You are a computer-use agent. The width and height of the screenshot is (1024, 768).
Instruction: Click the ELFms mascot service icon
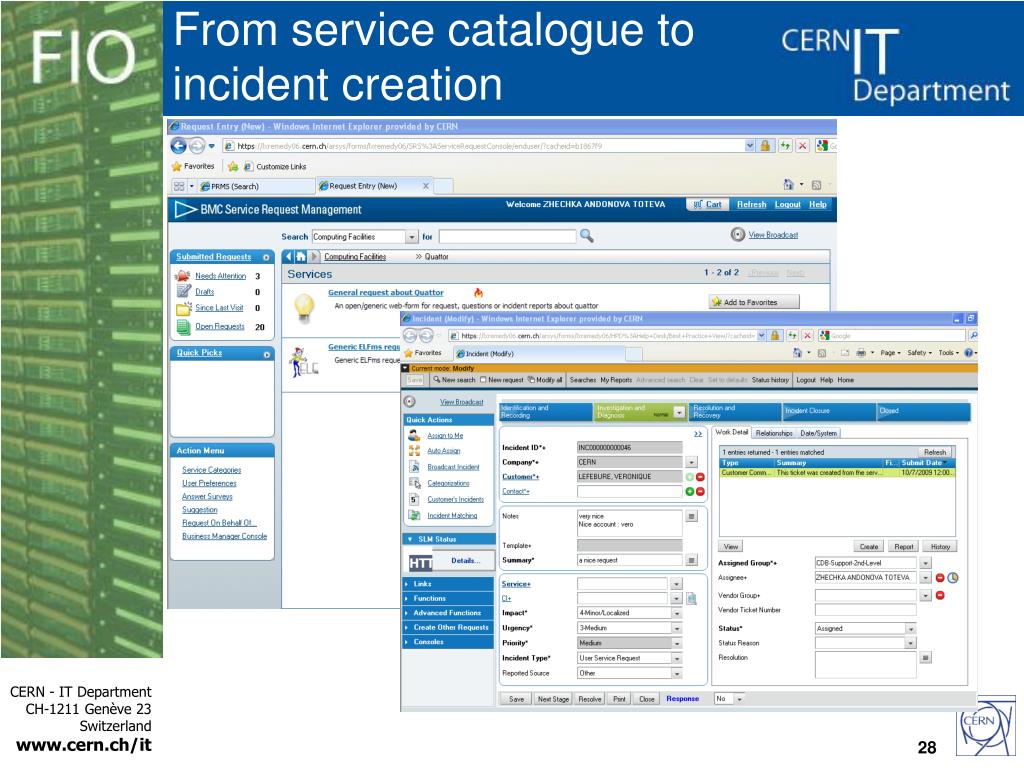302,362
